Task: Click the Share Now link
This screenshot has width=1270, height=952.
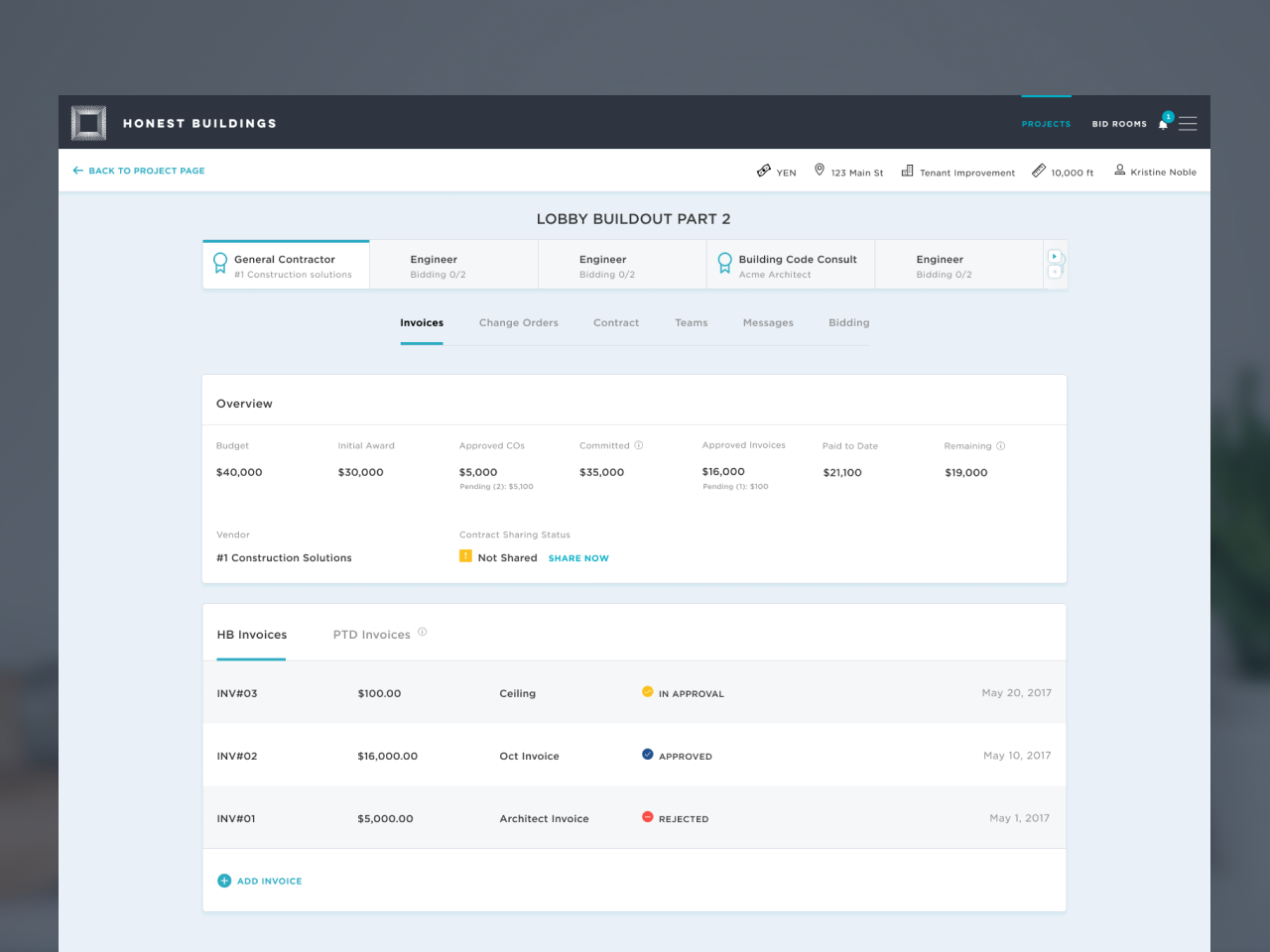Action: click(x=578, y=558)
